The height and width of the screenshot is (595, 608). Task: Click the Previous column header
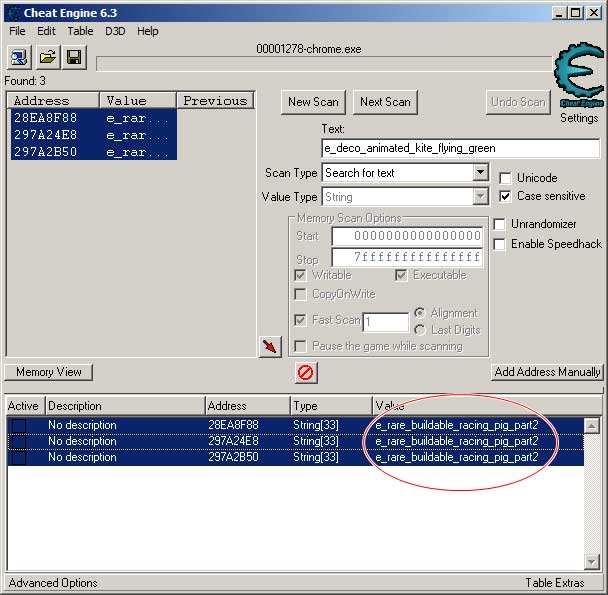coord(216,101)
